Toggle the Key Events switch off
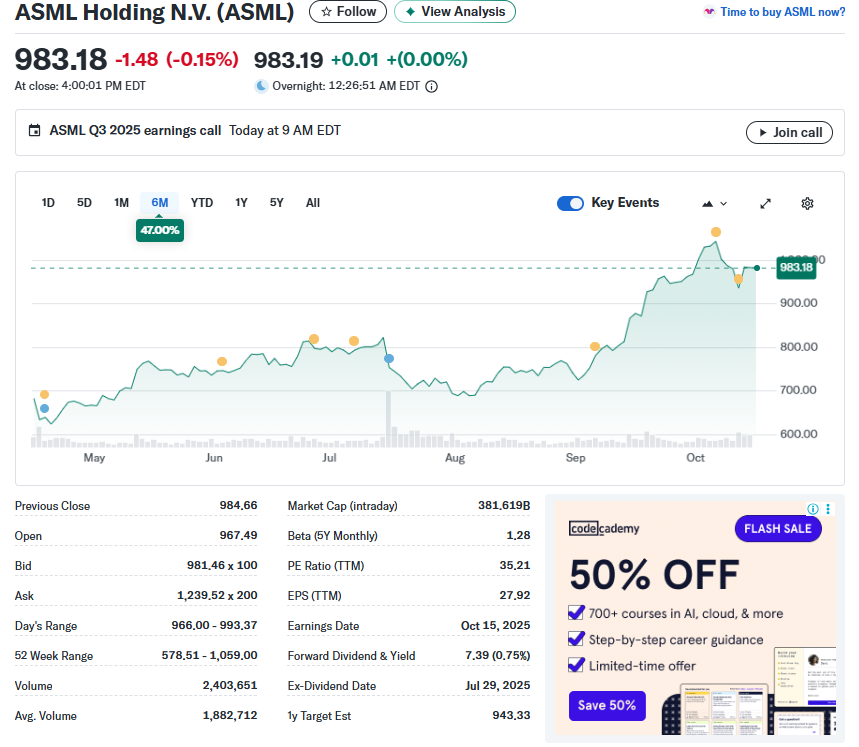Image resolution: width=859 pixels, height=747 pixels. pos(570,203)
